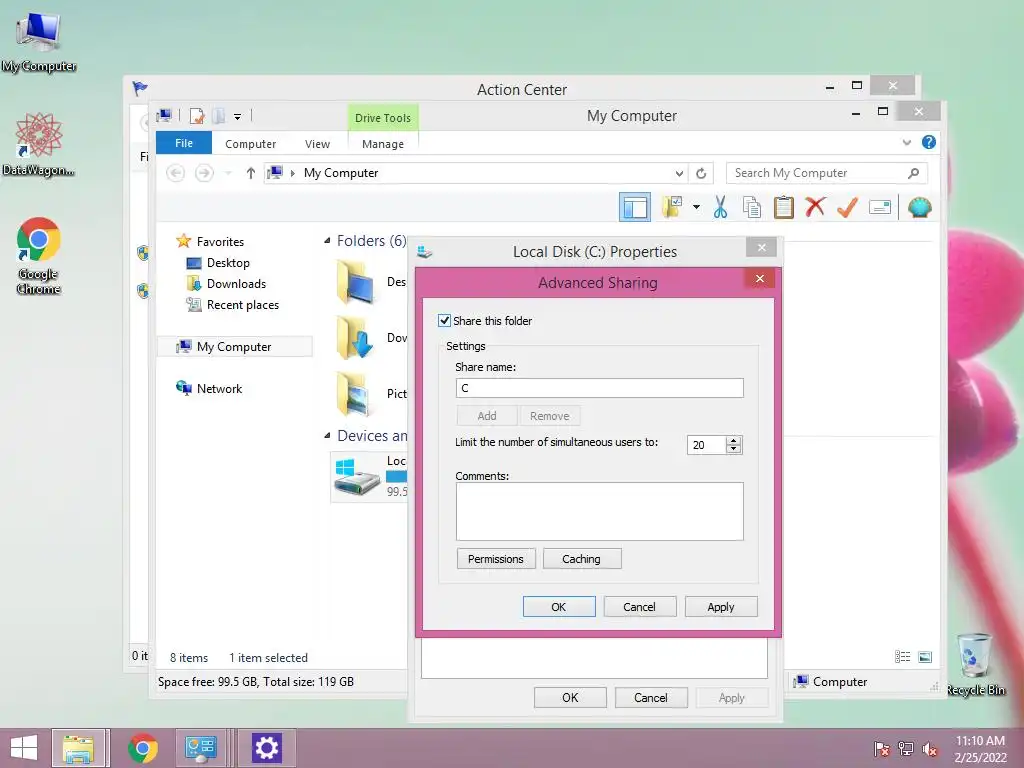Screen dimensions: 1024x768
Task: Open DataWagon desktop shortcut
Action: point(39,144)
